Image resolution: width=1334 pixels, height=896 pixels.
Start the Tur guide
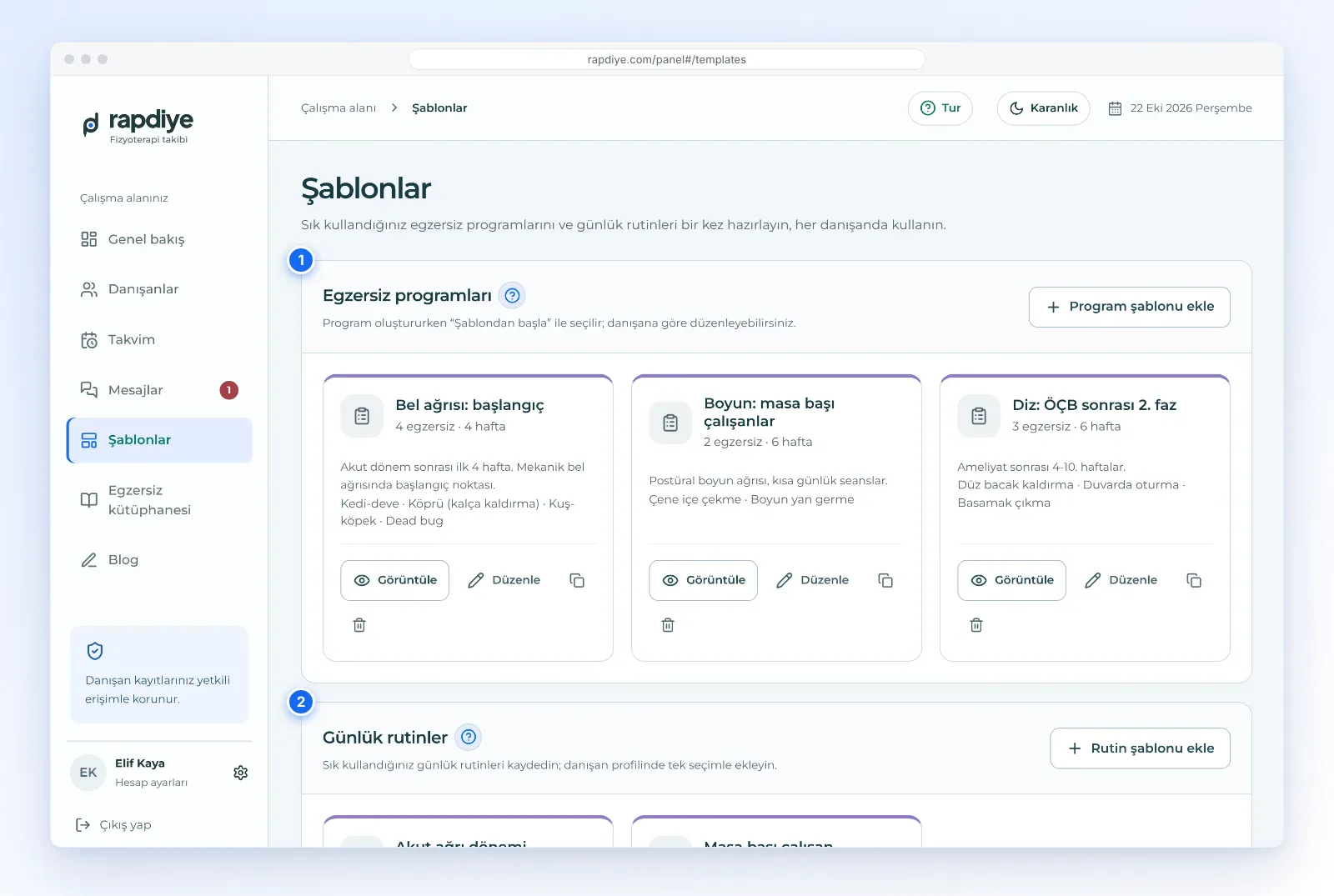(940, 108)
